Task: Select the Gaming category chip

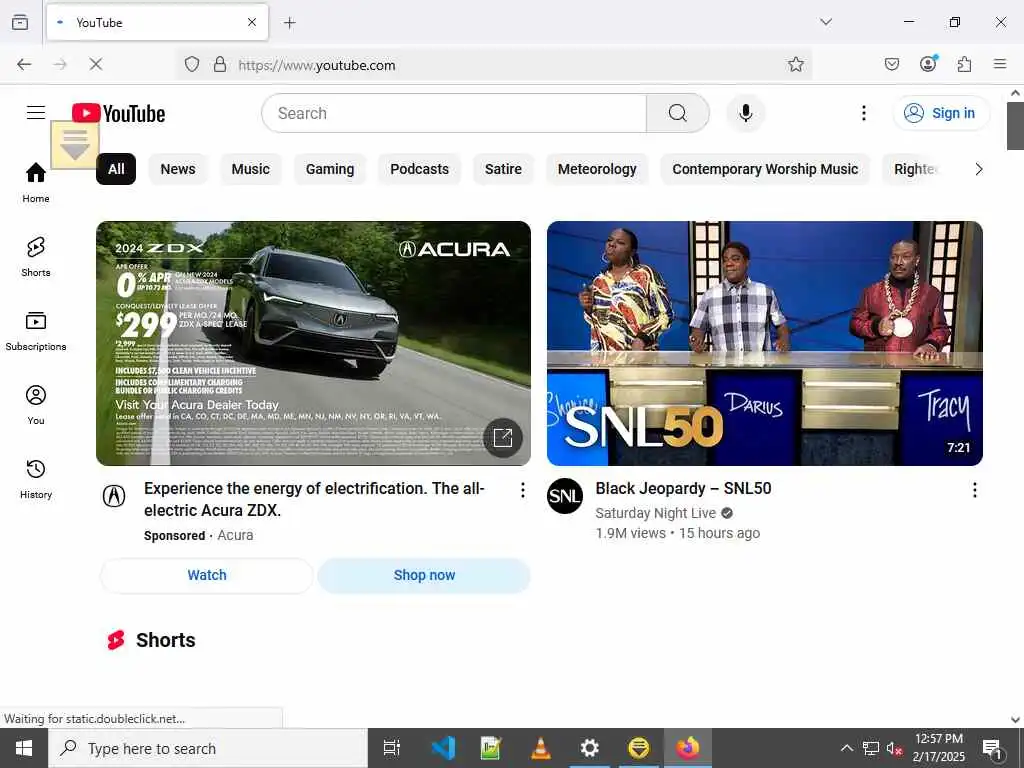Action: tap(330, 169)
